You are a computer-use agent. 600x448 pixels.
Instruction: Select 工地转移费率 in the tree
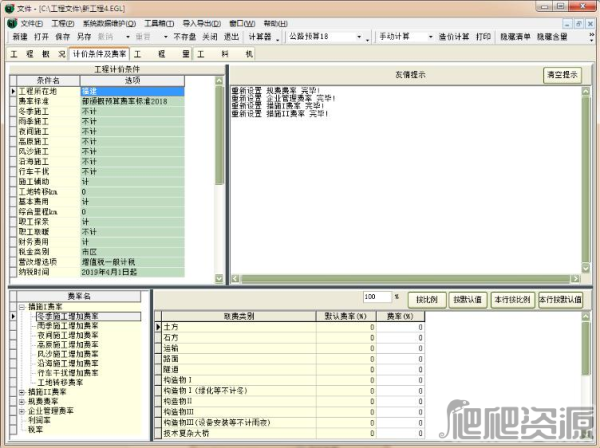[x=60, y=383]
